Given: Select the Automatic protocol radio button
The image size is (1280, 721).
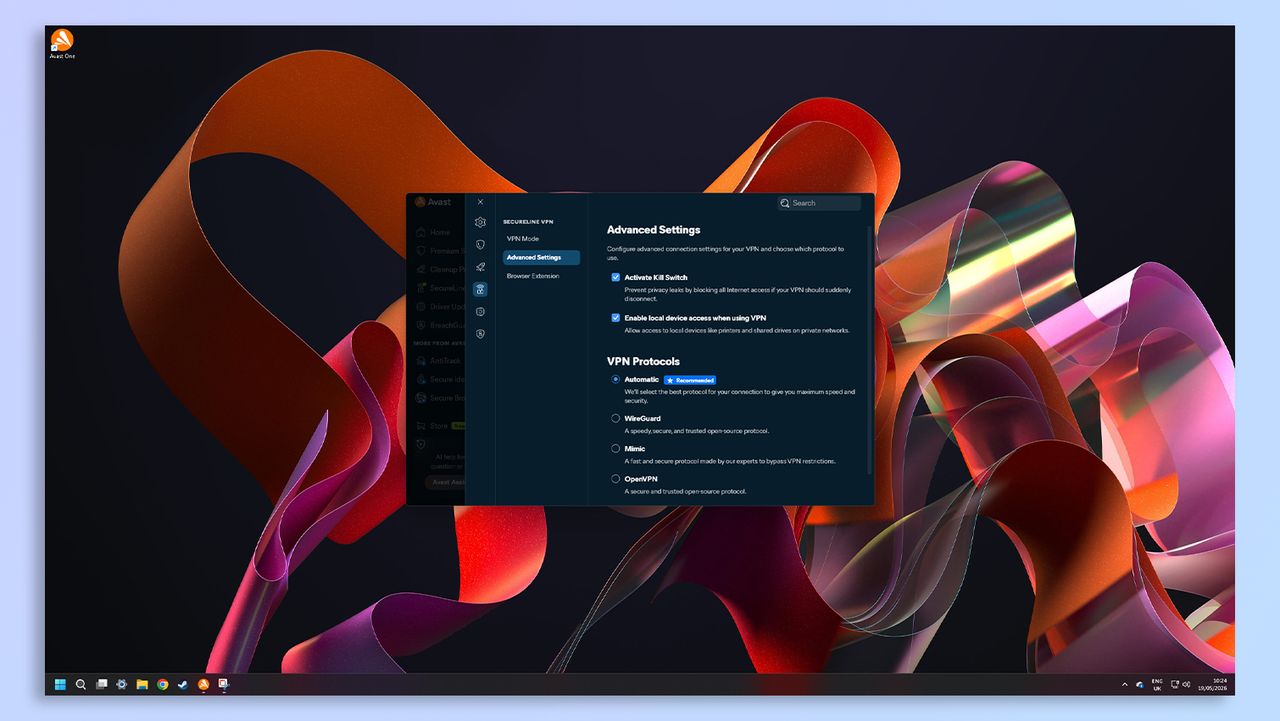Looking at the screenshot, I should coord(616,380).
